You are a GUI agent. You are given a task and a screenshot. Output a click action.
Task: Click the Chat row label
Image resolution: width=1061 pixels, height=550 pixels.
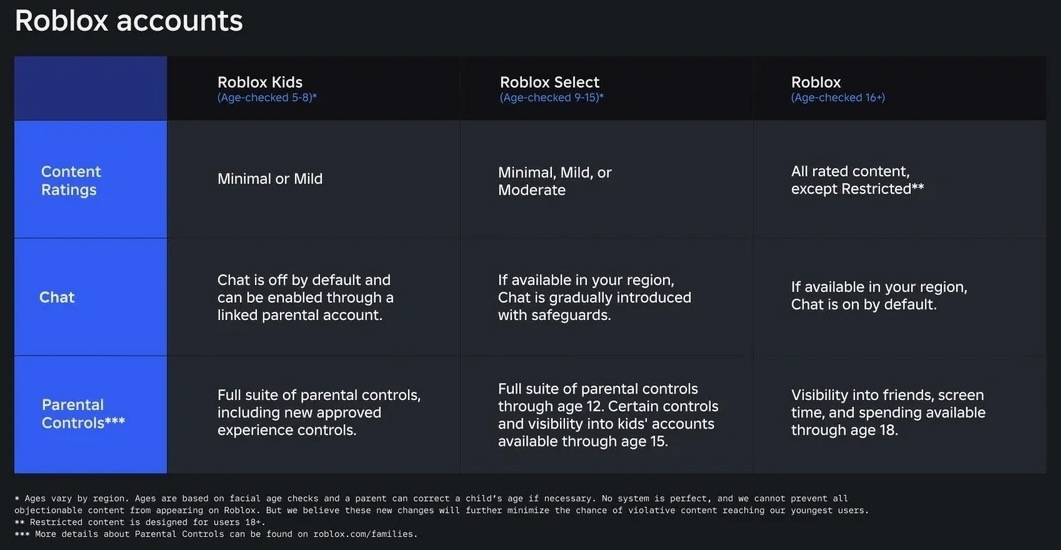tap(57, 297)
